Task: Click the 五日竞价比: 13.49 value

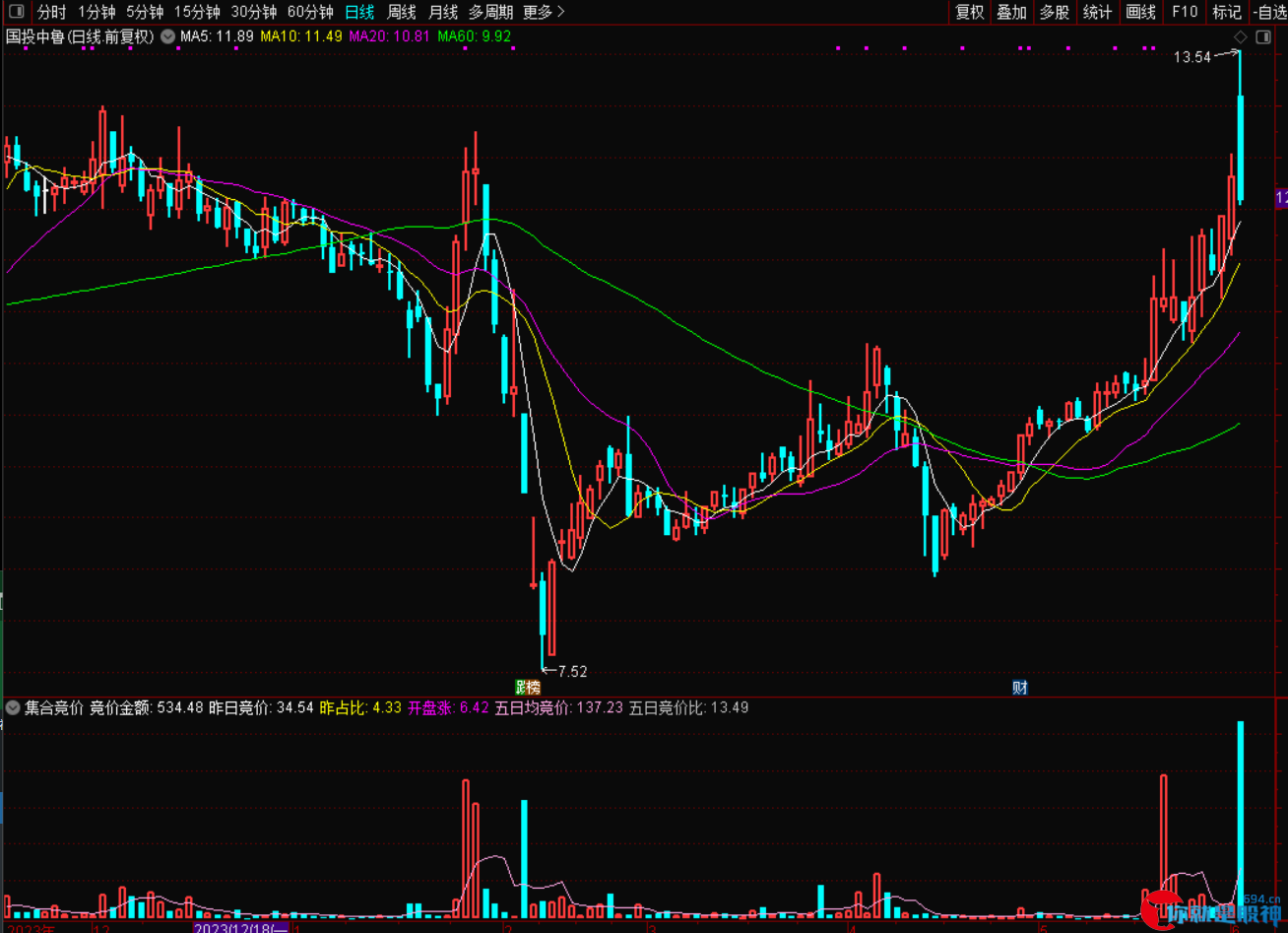Action: [x=689, y=707]
